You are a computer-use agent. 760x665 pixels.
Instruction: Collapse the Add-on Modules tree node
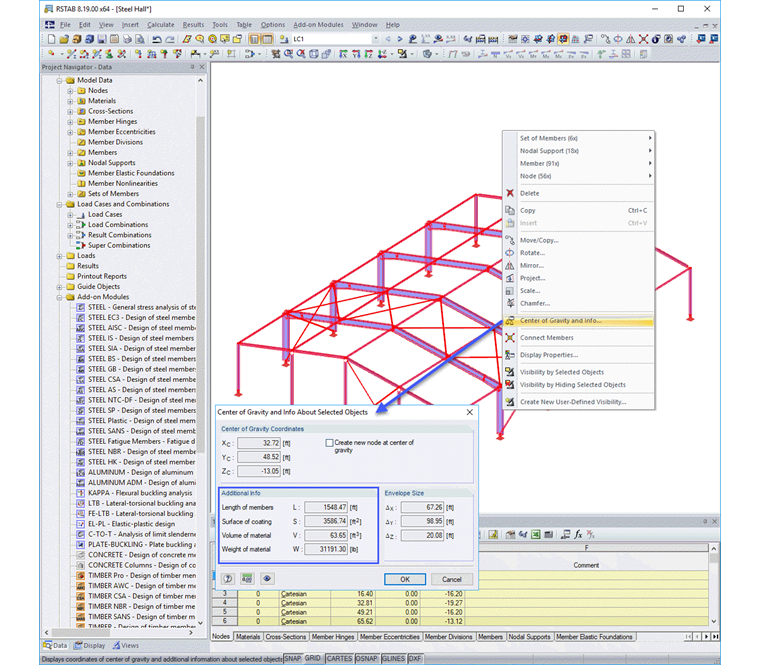point(60,297)
